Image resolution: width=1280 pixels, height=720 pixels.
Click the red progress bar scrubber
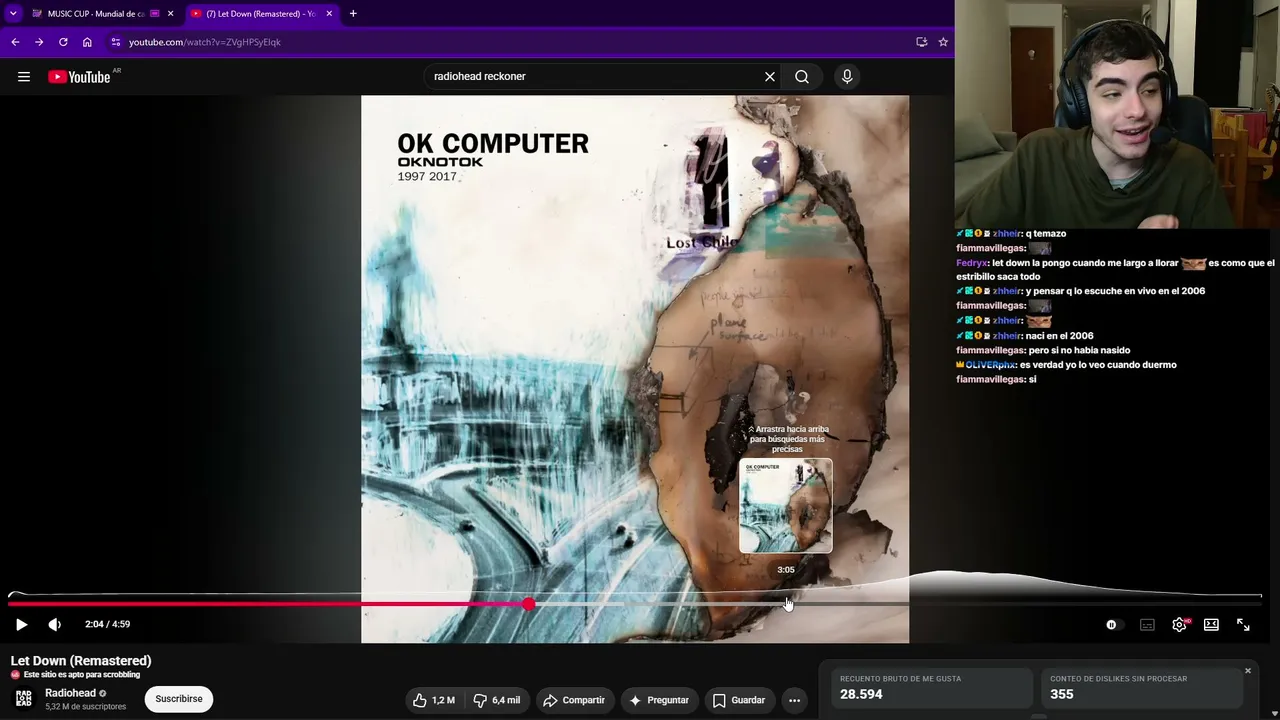[528, 604]
